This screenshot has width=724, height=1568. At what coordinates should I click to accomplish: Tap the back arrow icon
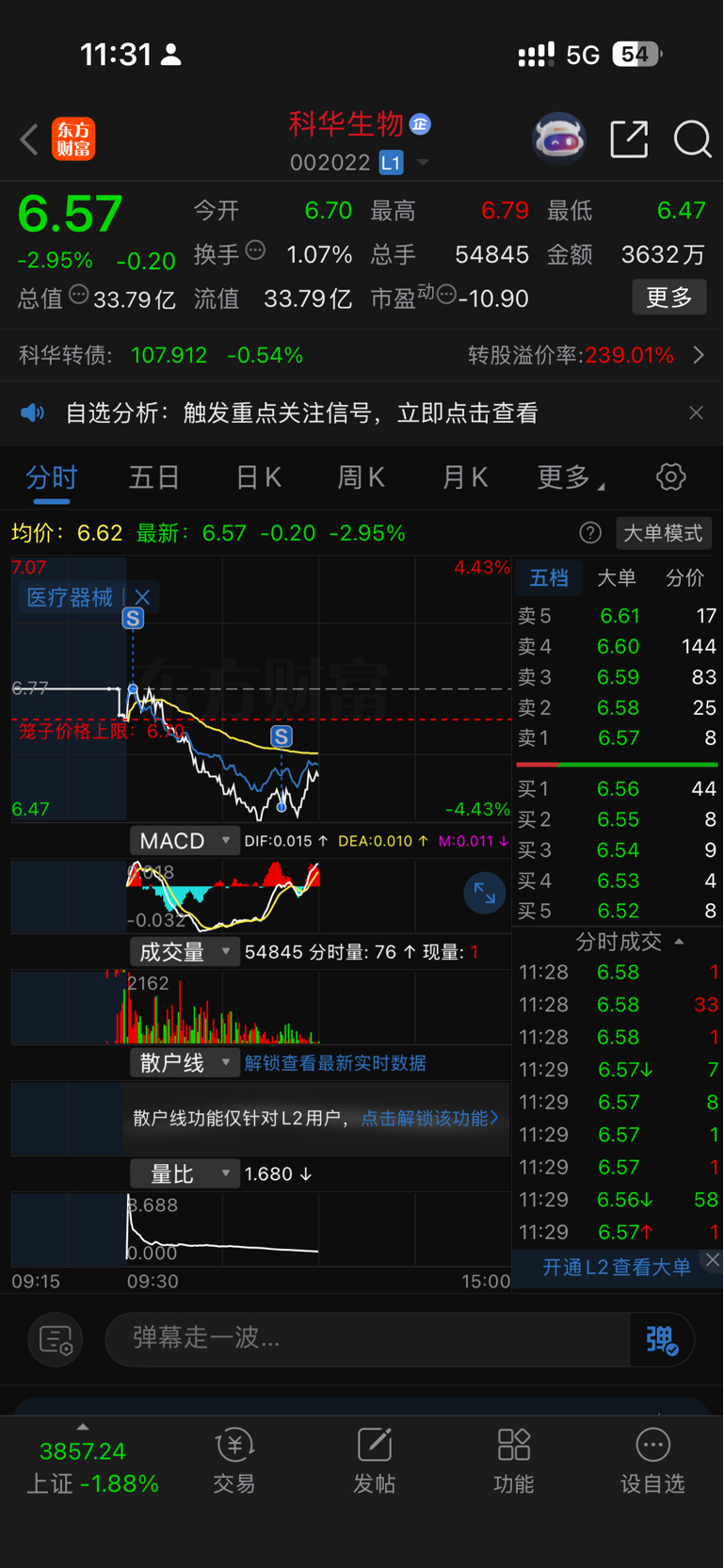[x=29, y=139]
